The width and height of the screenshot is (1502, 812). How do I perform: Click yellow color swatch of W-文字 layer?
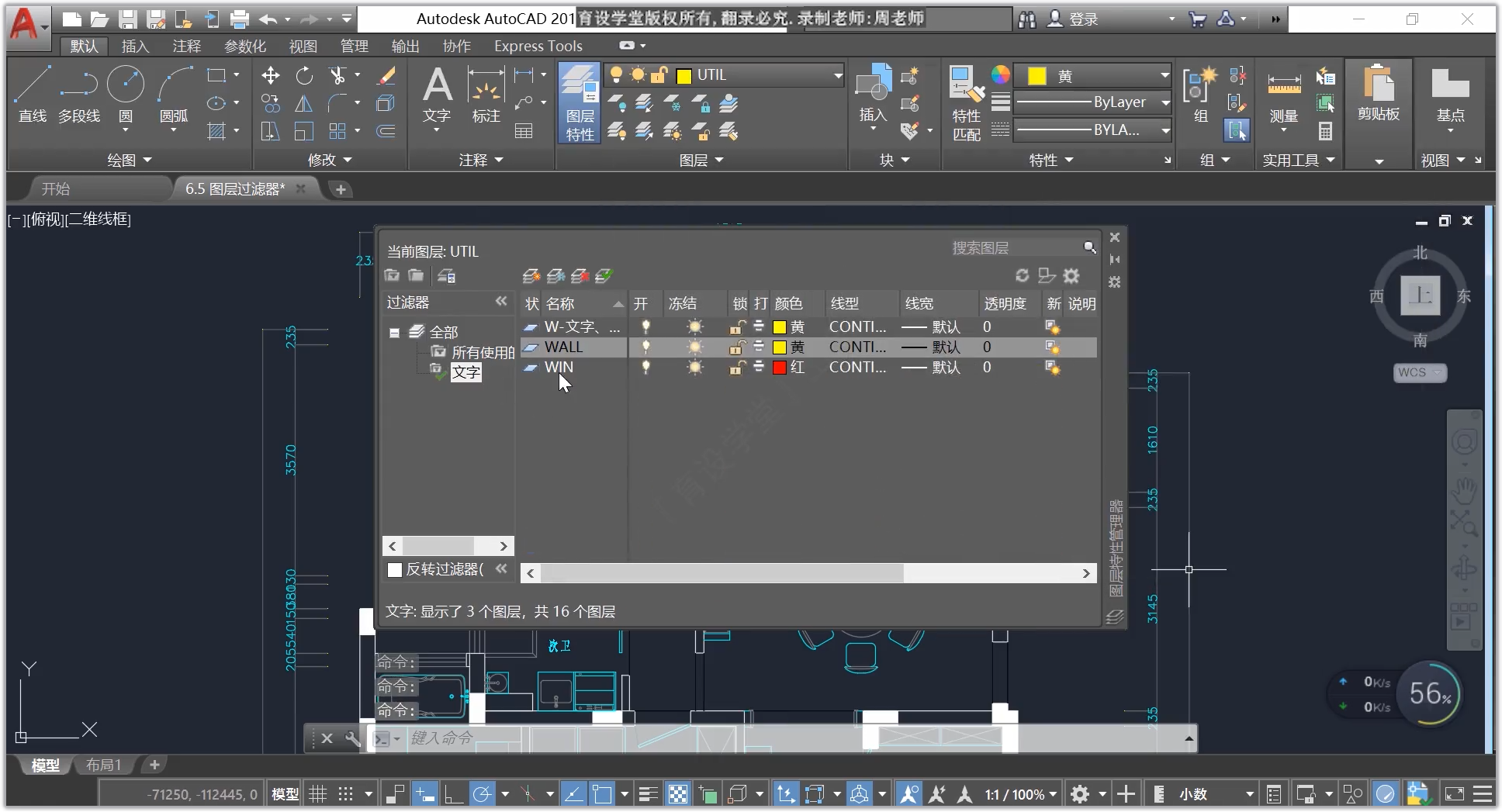point(780,327)
